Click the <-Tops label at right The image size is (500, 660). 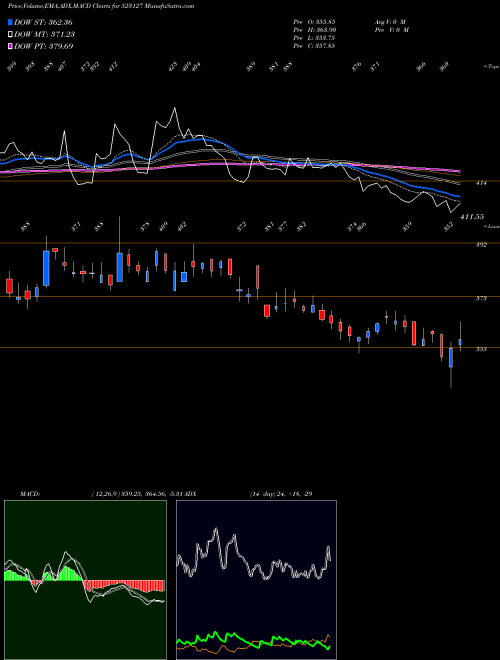pos(491,67)
